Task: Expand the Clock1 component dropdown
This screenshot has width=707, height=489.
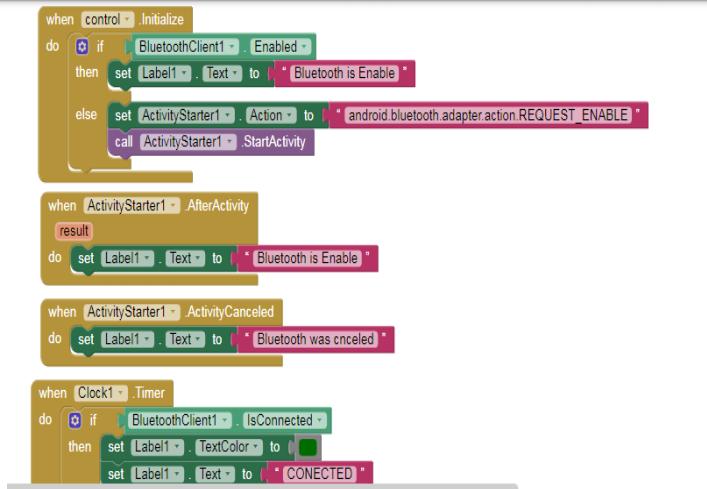Action: (x=122, y=393)
